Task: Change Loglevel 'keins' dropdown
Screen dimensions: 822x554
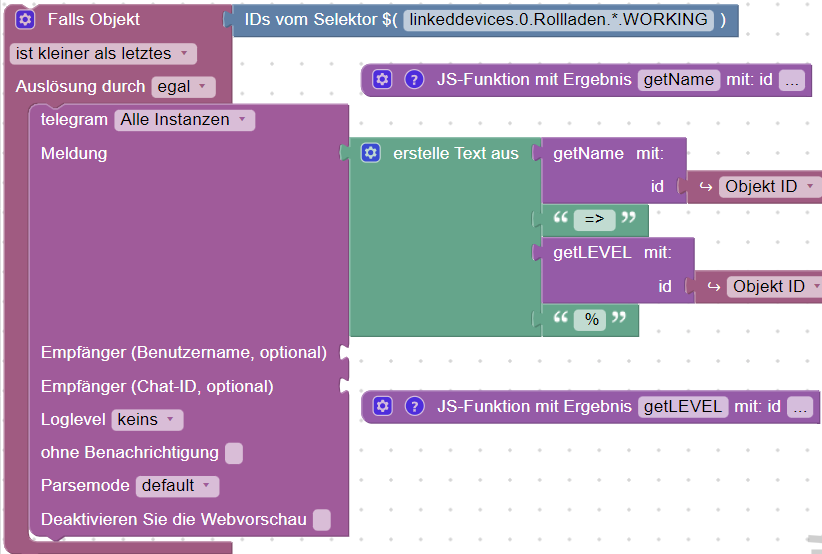Action: click(147, 420)
